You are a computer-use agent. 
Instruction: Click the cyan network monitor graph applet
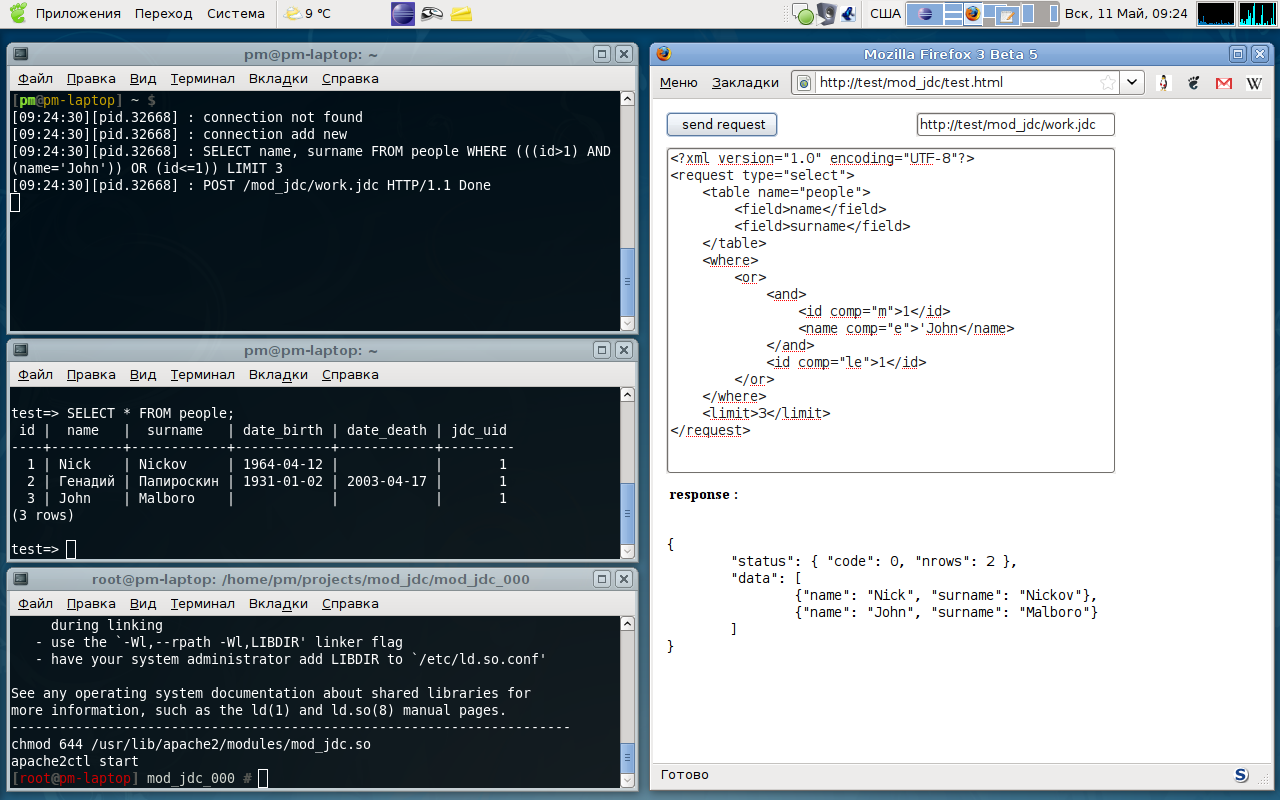(x=1257, y=13)
